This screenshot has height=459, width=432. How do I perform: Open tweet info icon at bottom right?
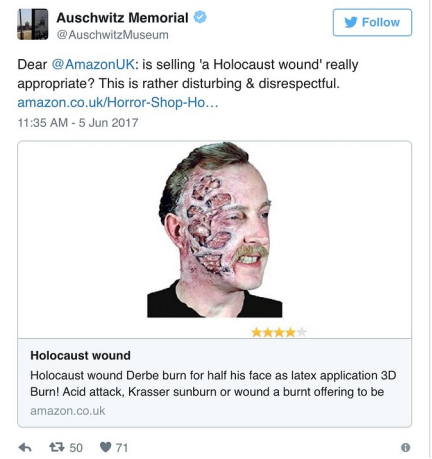pyautogui.click(x=405, y=447)
